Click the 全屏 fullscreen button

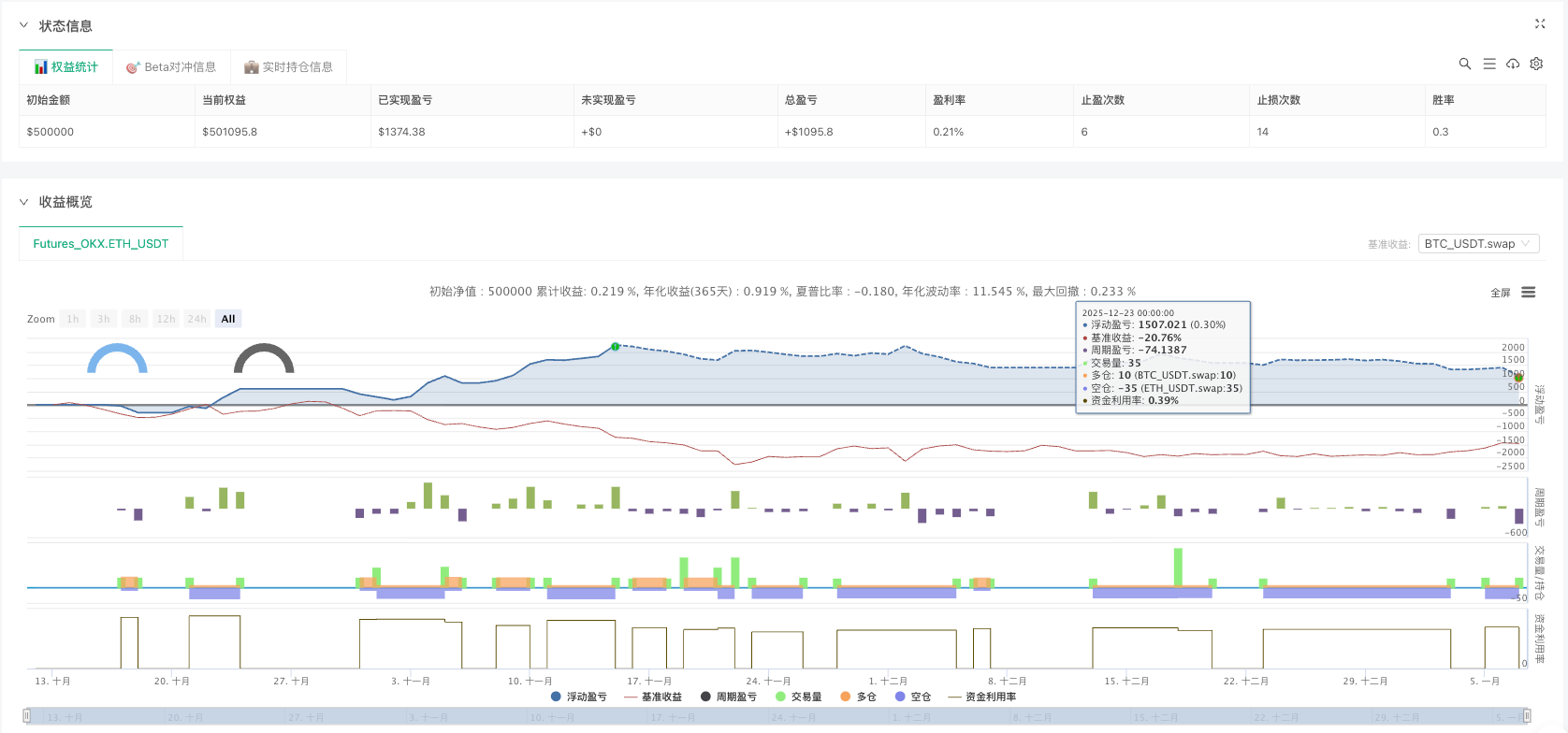pos(1501,293)
